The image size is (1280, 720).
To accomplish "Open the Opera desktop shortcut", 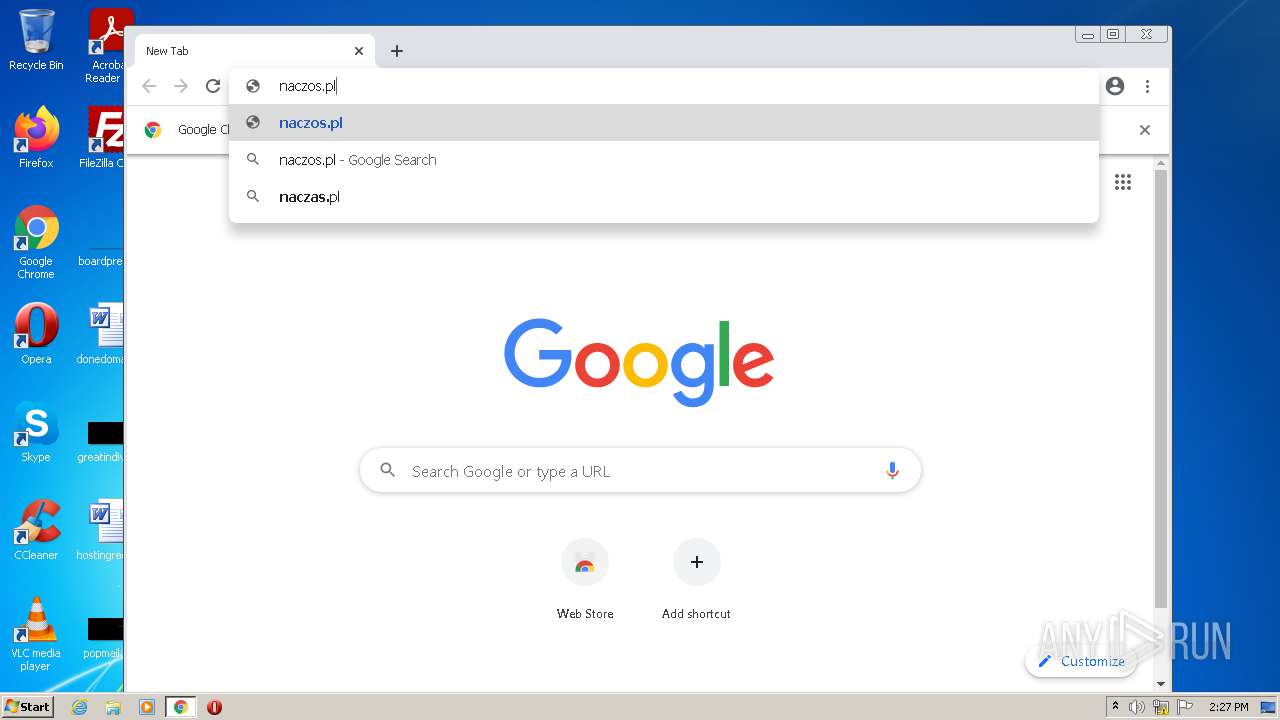I will pyautogui.click(x=36, y=334).
